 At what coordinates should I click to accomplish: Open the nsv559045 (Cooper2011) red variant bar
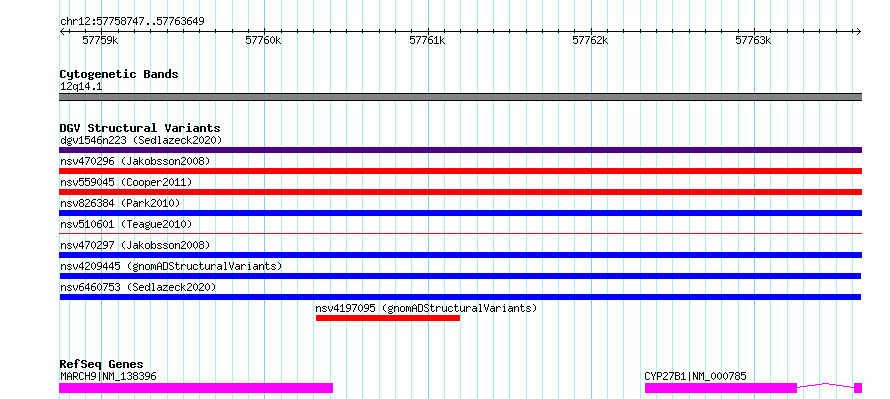pyautogui.click(x=460, y=192)
